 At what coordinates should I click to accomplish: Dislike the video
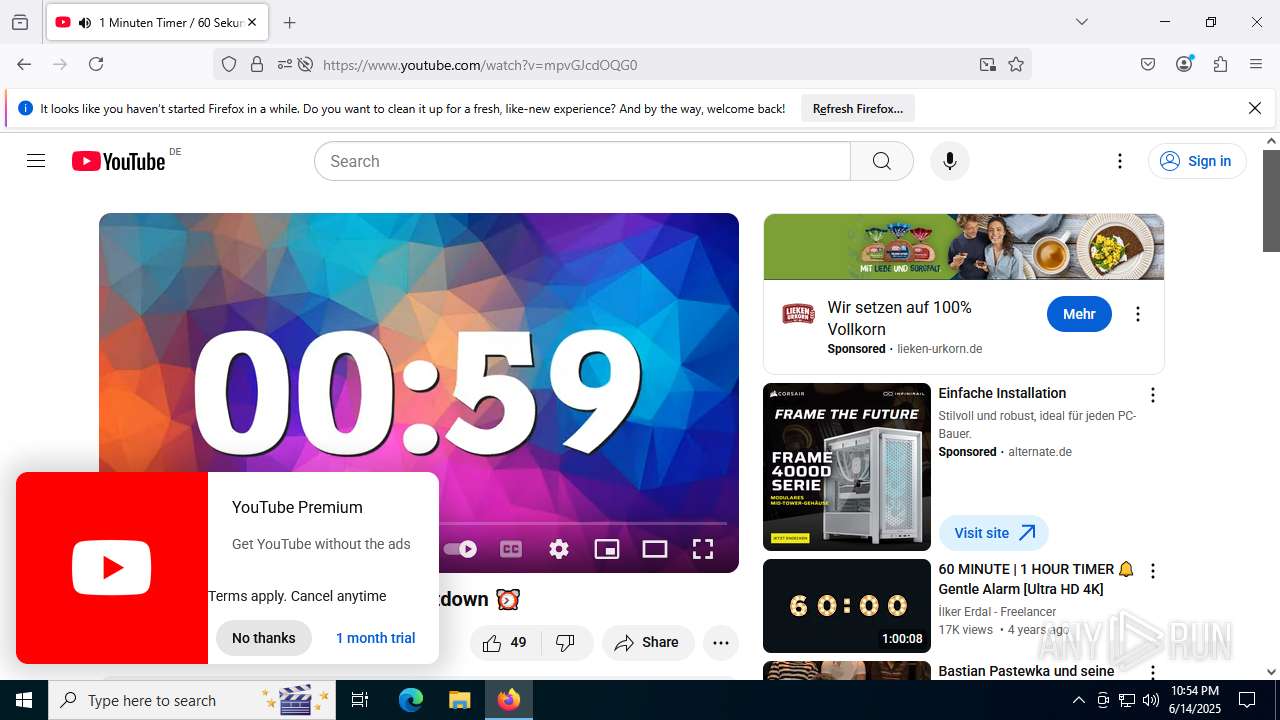(x=566, y=643)
